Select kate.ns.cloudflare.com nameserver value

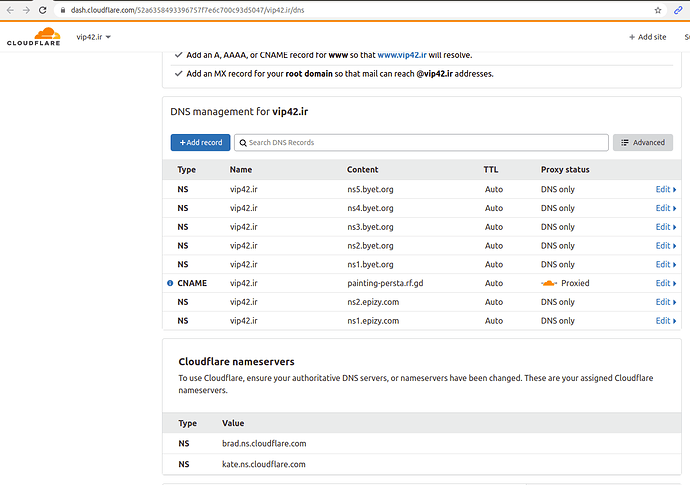click(264, 464)
